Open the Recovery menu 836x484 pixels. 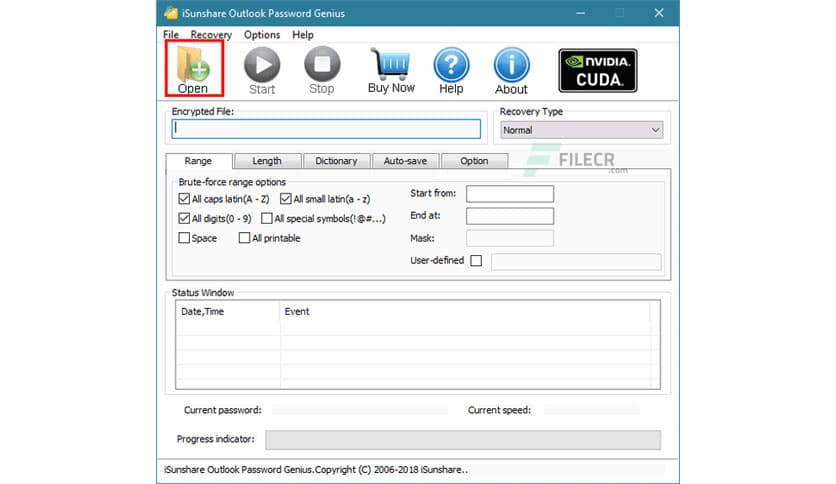point(211,35)
